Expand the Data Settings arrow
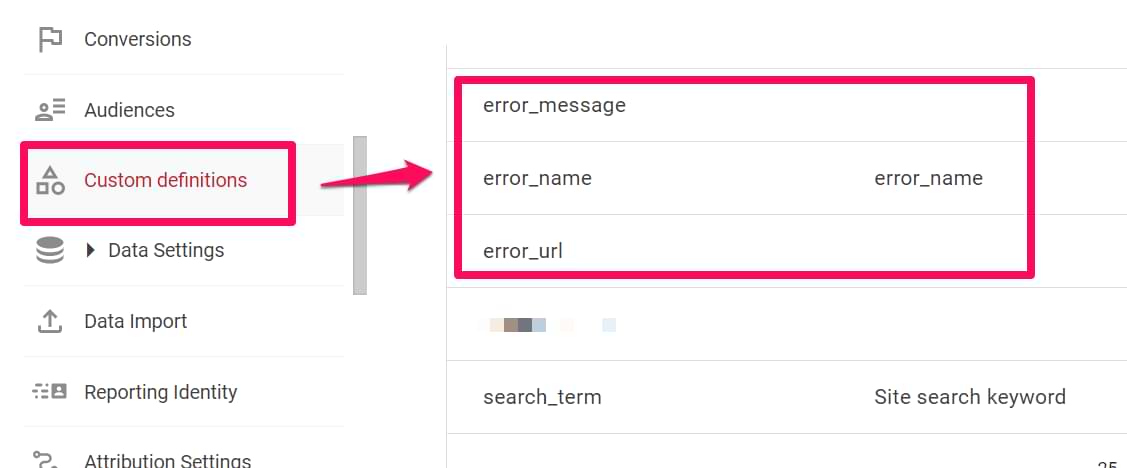Viewport: 1127px width, 468px height. [92, 250]
